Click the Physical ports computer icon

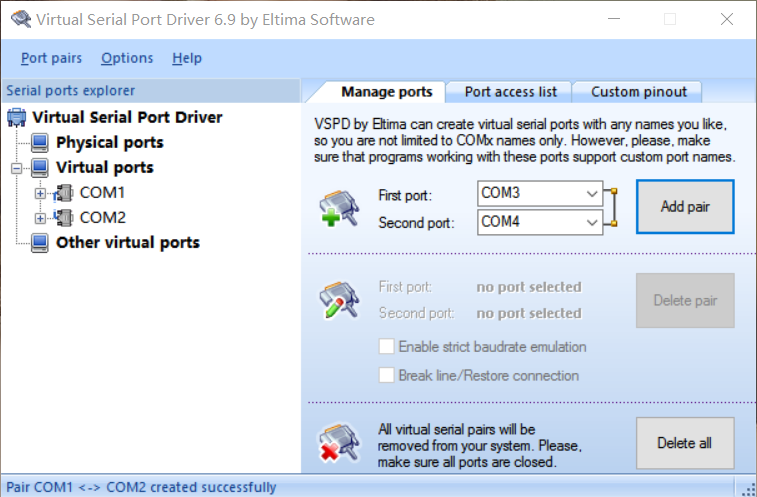[40, 142]
